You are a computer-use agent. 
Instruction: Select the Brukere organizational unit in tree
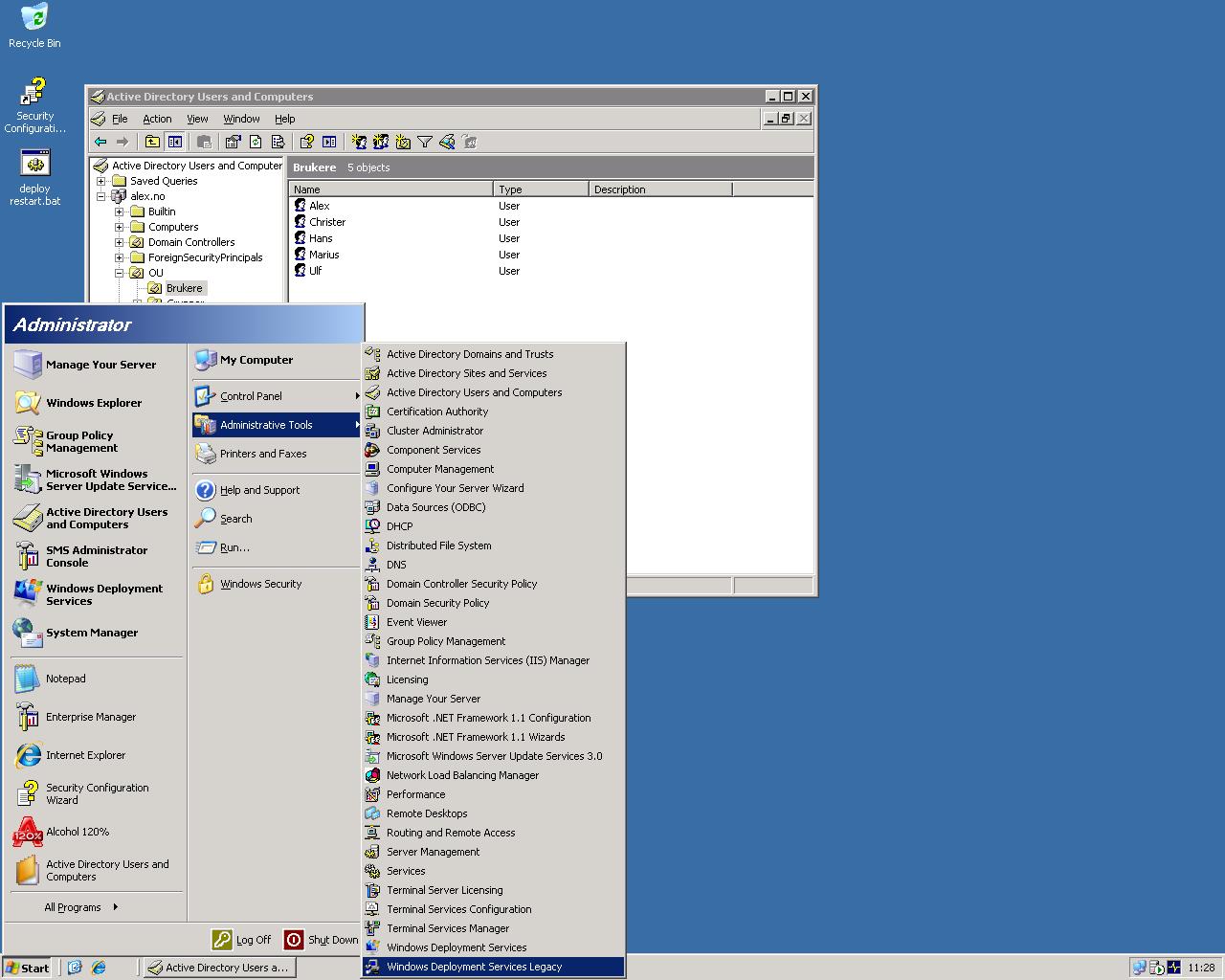[184, 288]
